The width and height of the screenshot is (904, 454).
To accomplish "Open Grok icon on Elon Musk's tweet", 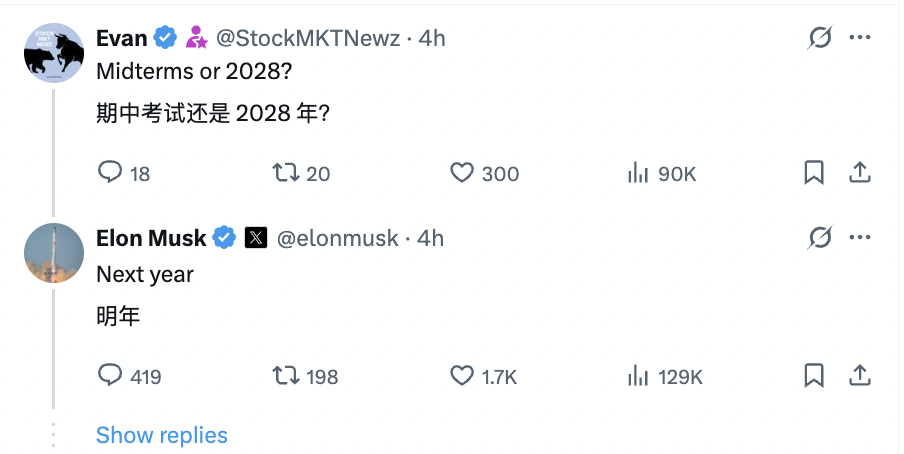I will click(820, 238).
